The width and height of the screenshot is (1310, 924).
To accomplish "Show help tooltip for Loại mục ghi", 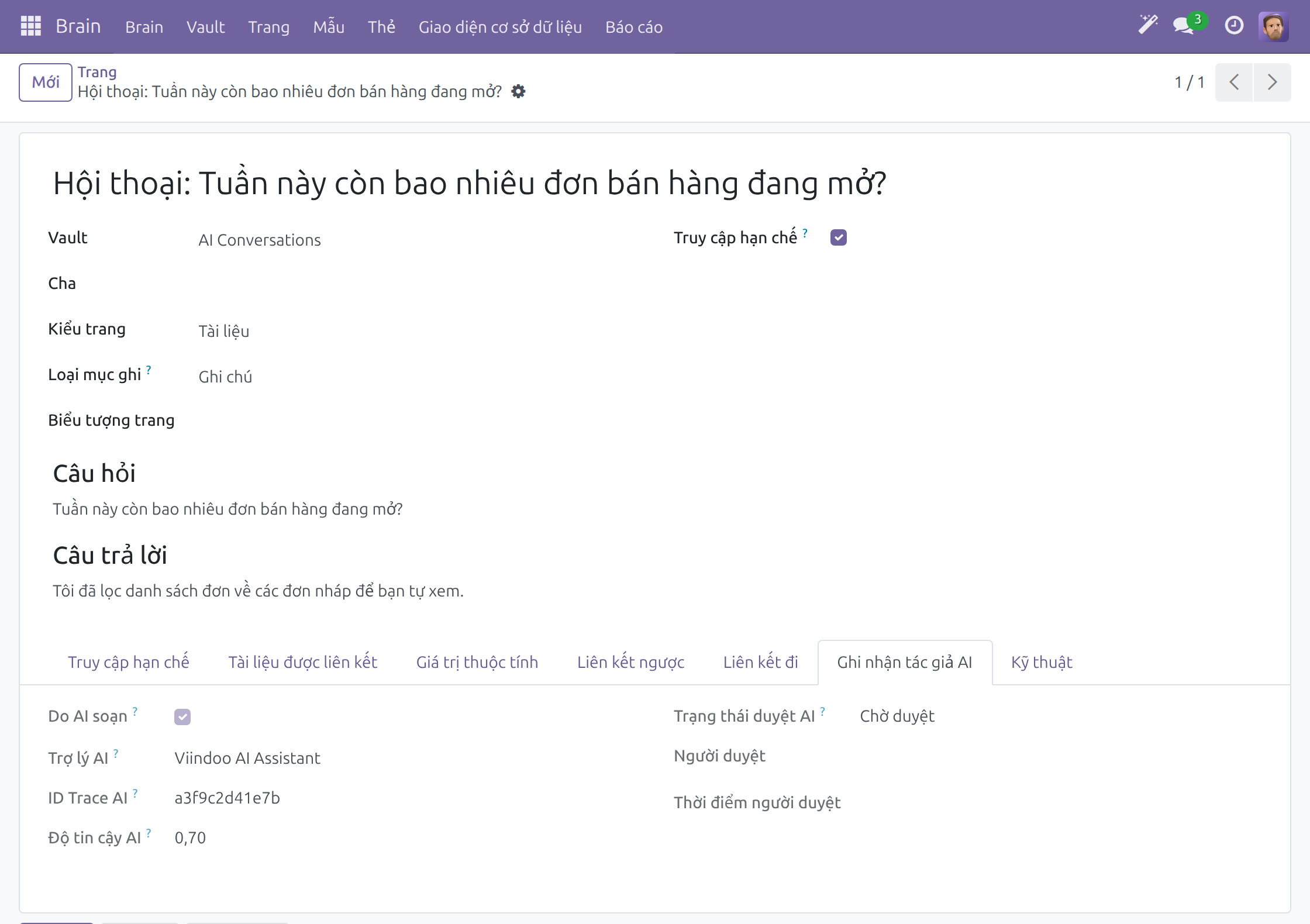I will 149,370.
